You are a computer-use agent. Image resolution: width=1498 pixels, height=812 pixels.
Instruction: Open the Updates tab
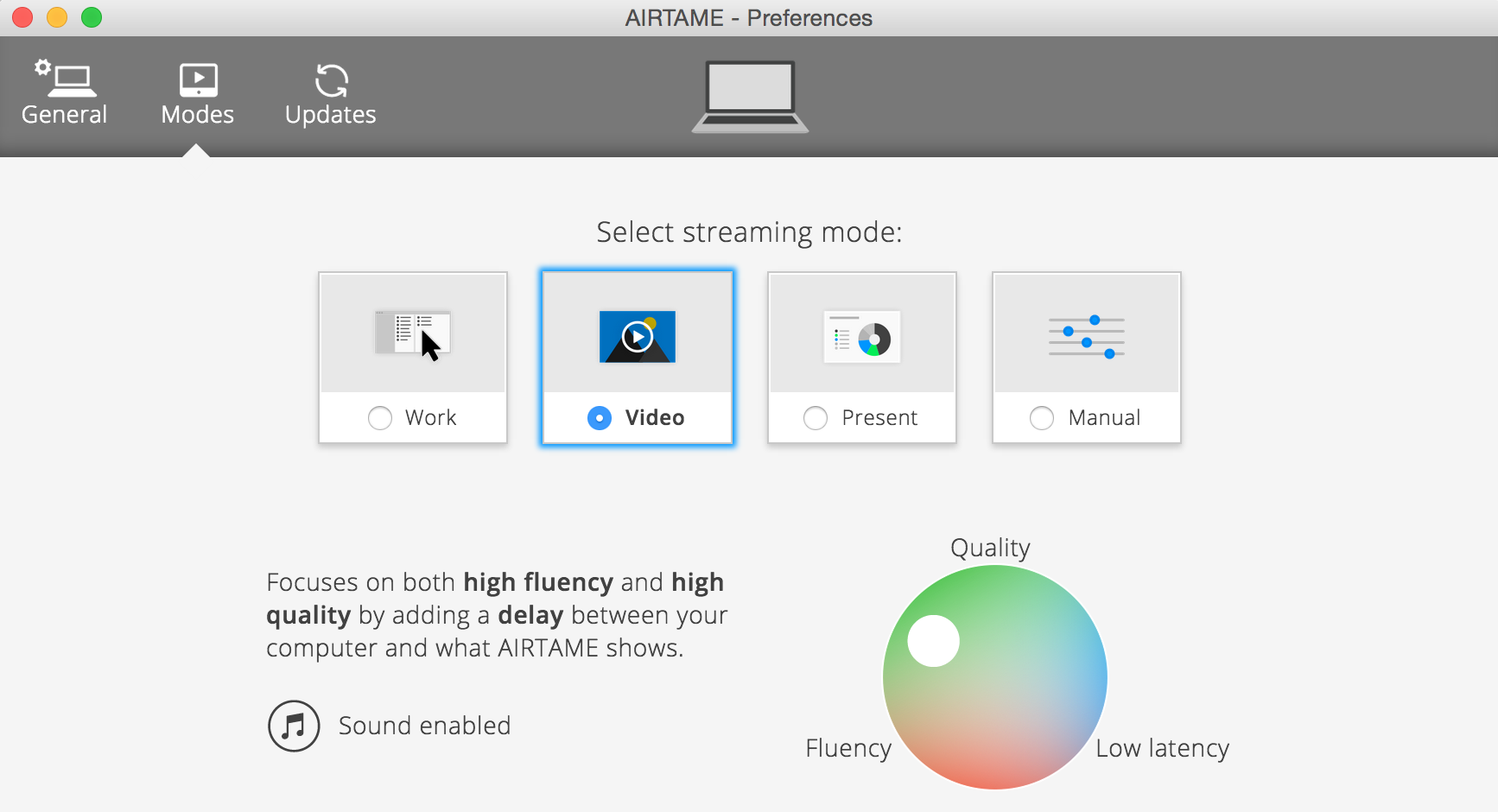click(x=331, y=93)
